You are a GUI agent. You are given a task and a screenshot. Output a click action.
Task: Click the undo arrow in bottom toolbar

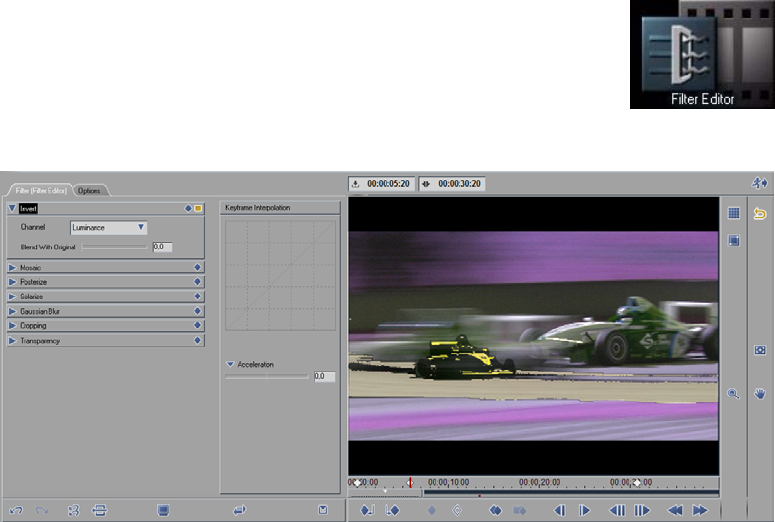point(17,510)
